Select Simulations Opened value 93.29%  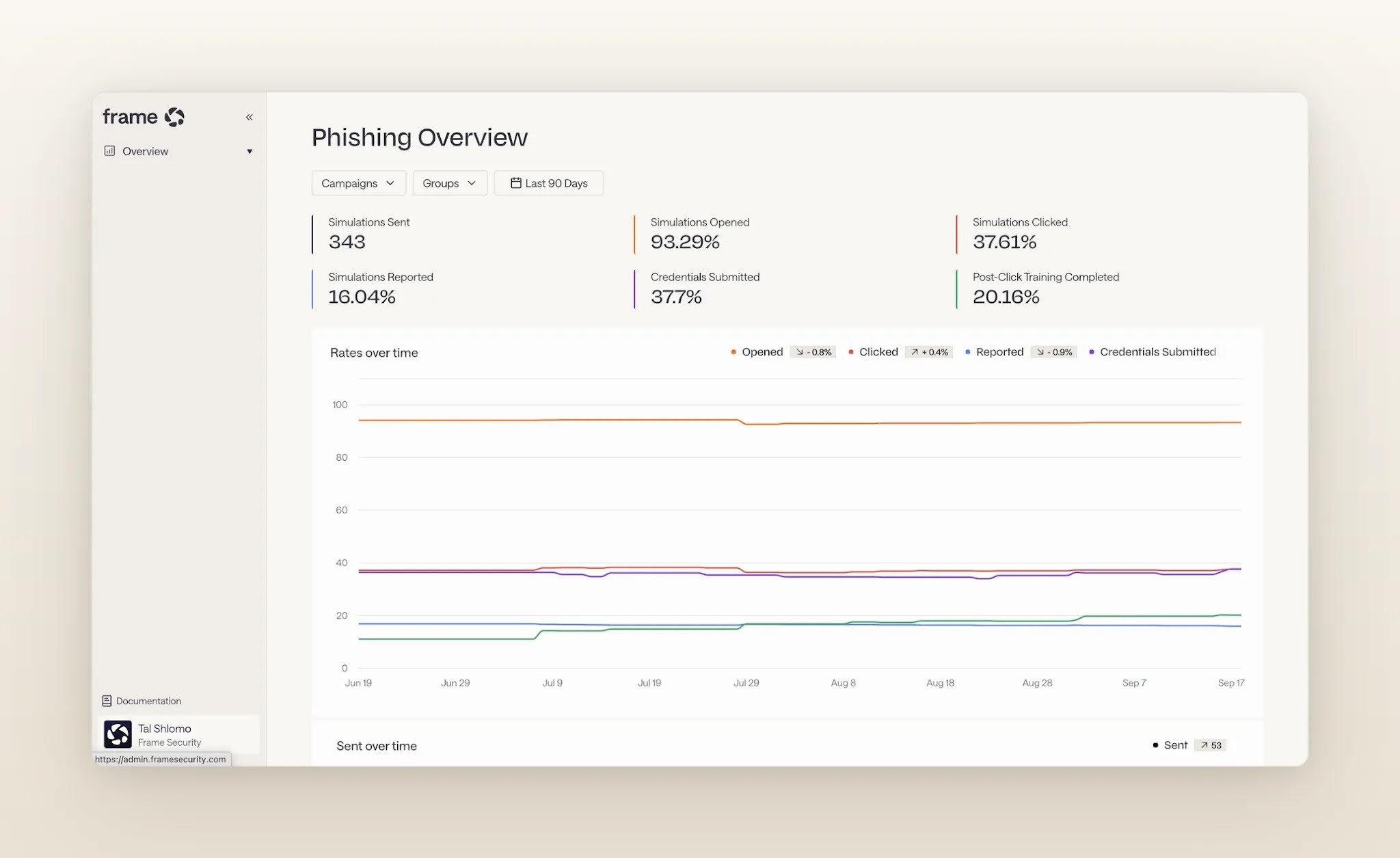point(685,242)
